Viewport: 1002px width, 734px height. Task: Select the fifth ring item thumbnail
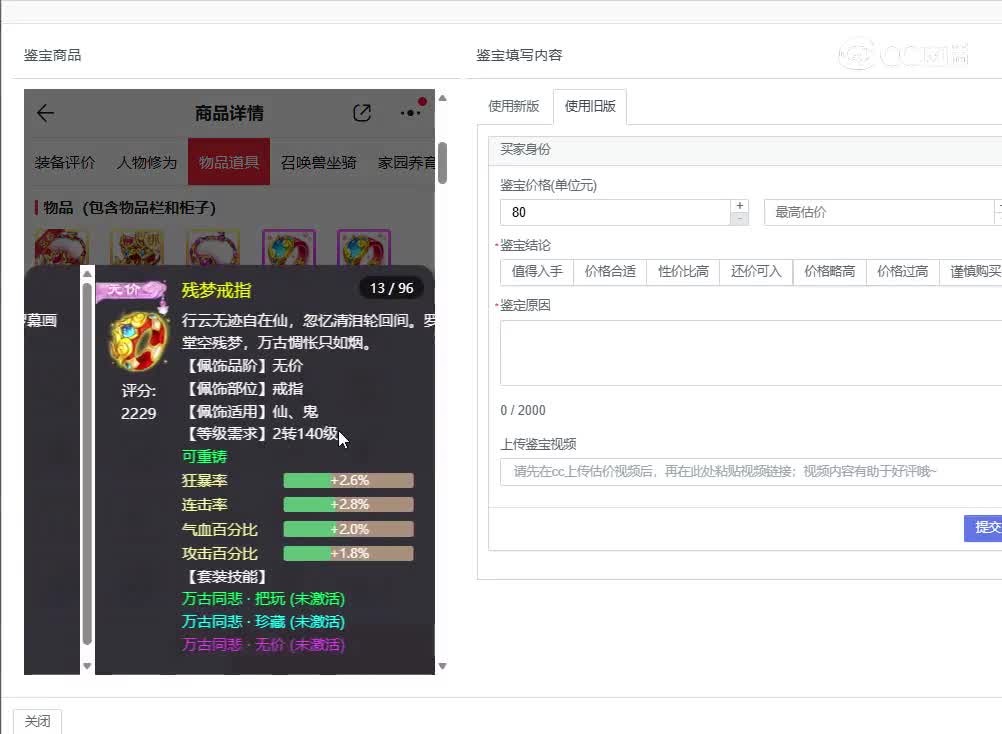click(x=364, y=247)
